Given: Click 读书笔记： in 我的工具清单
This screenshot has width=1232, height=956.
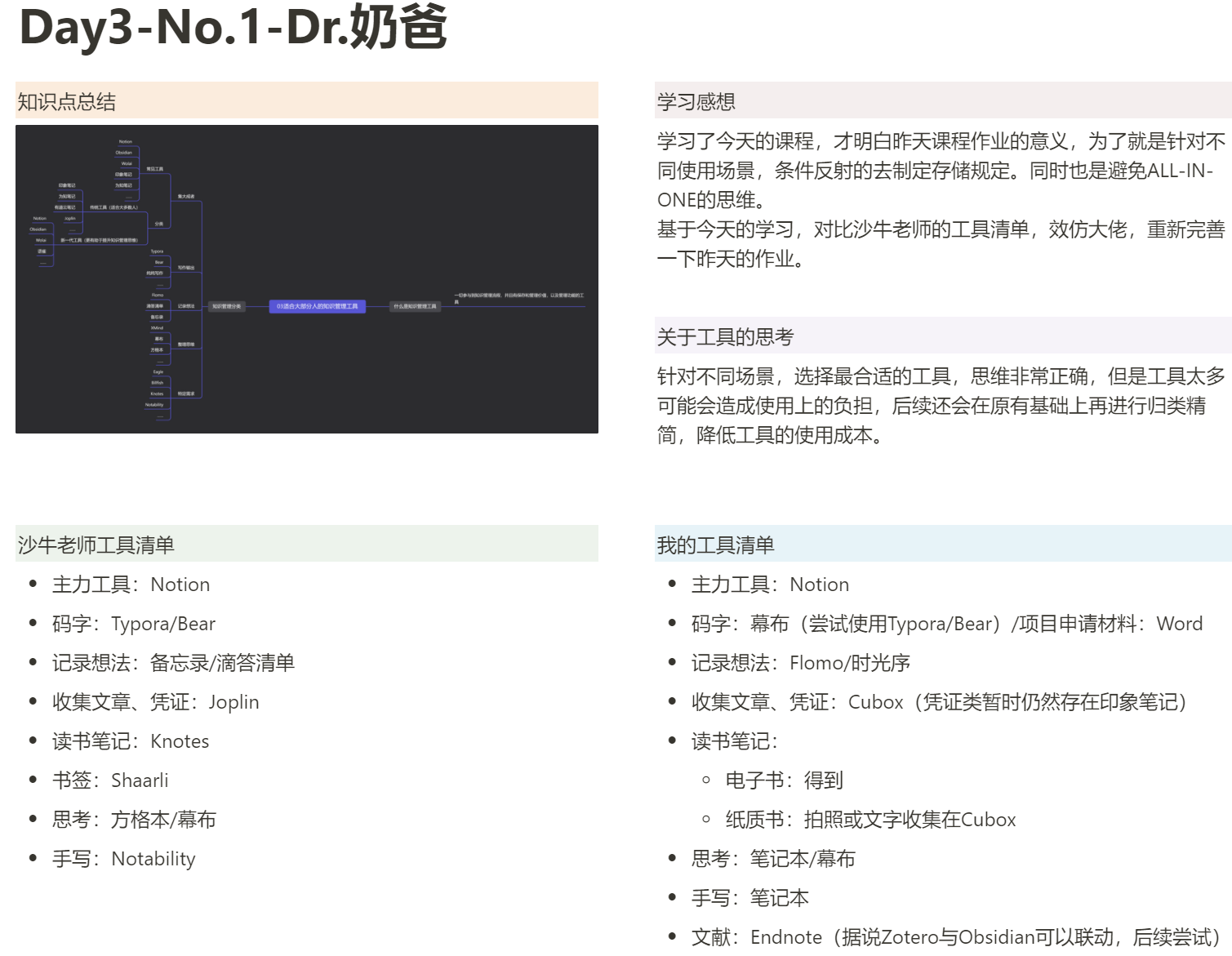Looking at the screenshot, I should point(736,741).
